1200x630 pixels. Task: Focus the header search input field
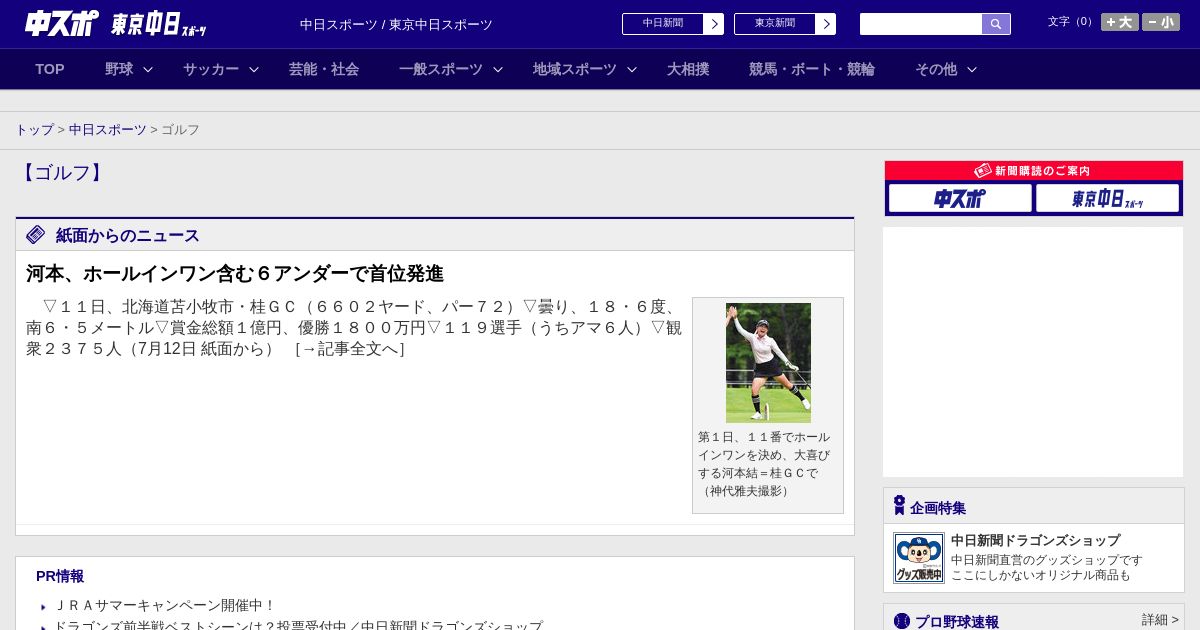tap(921, 24)
